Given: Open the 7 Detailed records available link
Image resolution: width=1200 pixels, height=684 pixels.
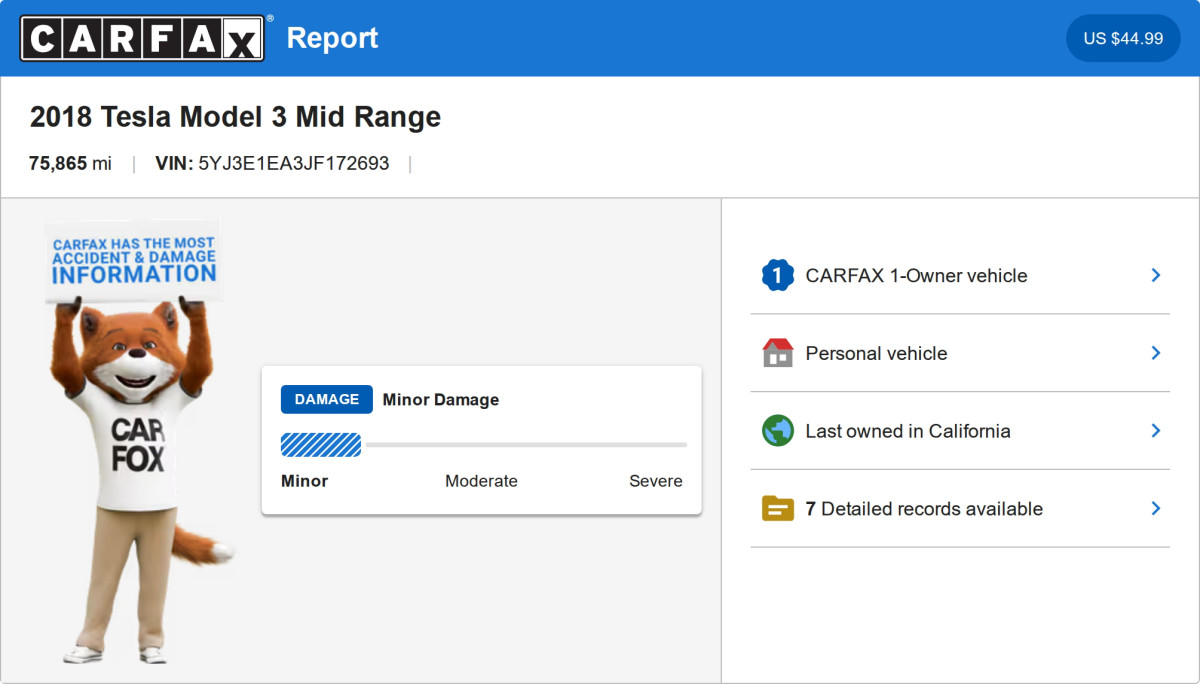Looking at the screenshot, I should click(x=924, y=509).
